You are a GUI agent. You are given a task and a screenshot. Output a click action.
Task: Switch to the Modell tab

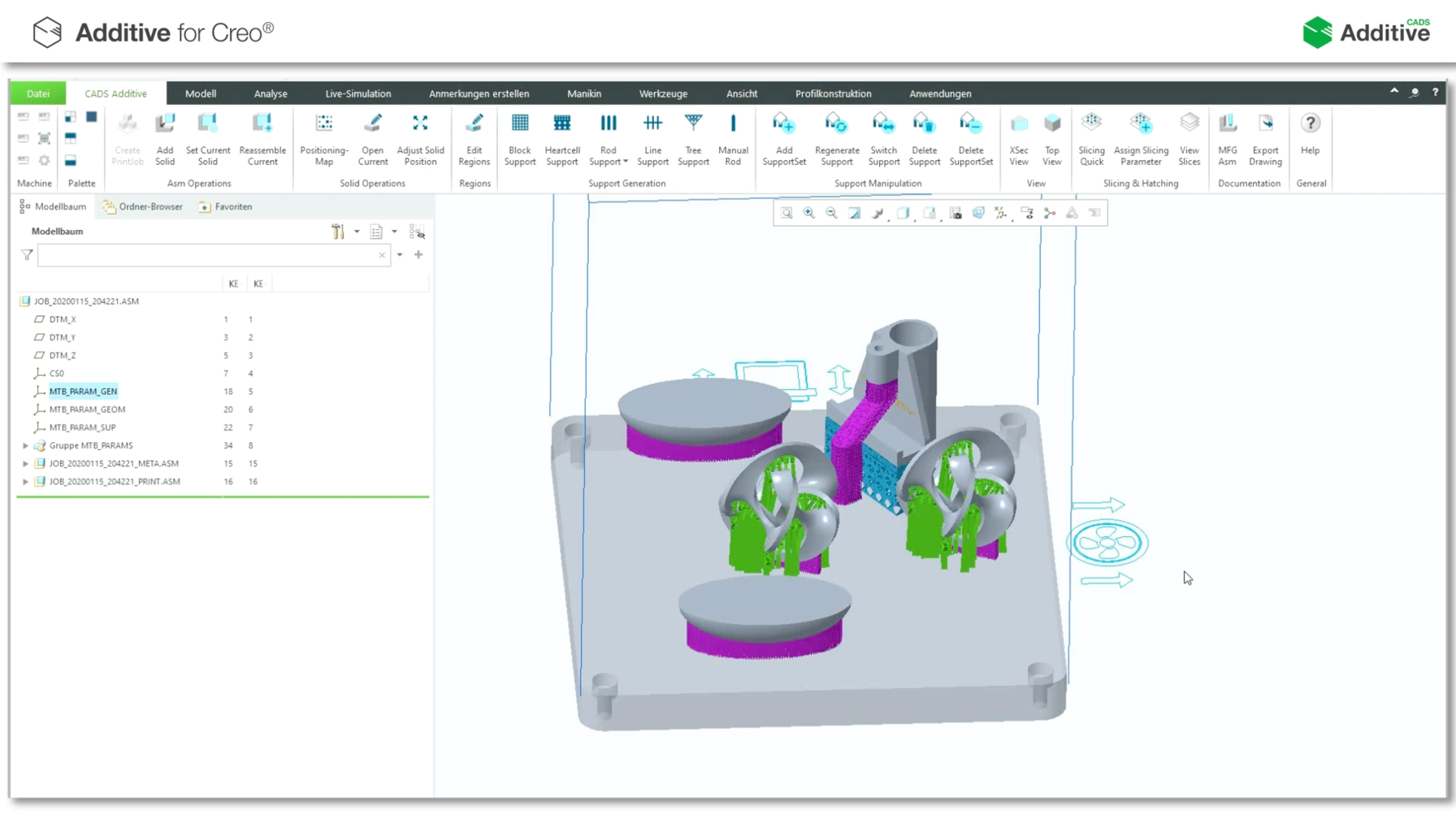point(201,93)
